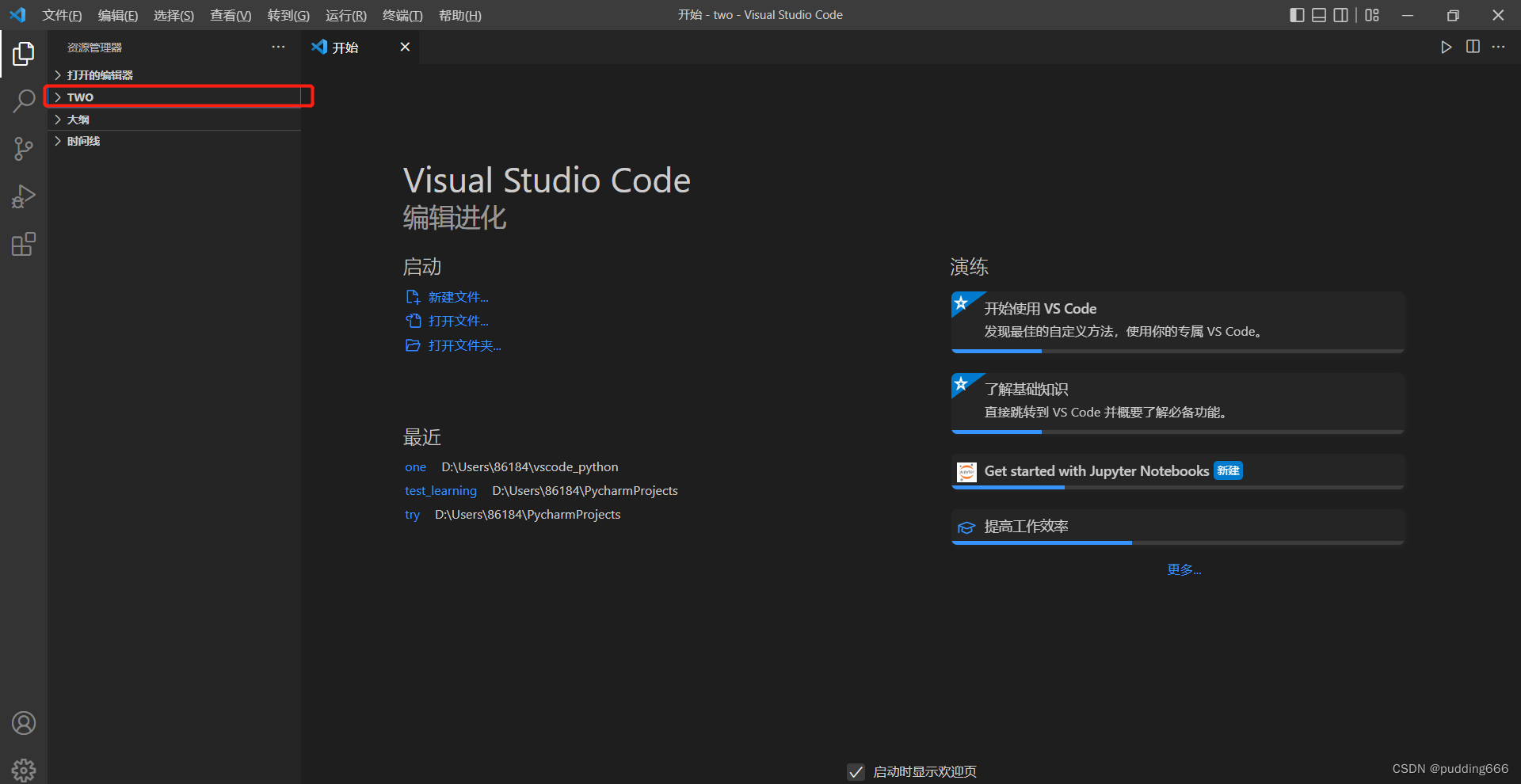Click progress bar under 开始使用 VS Code

[1178, 351]
